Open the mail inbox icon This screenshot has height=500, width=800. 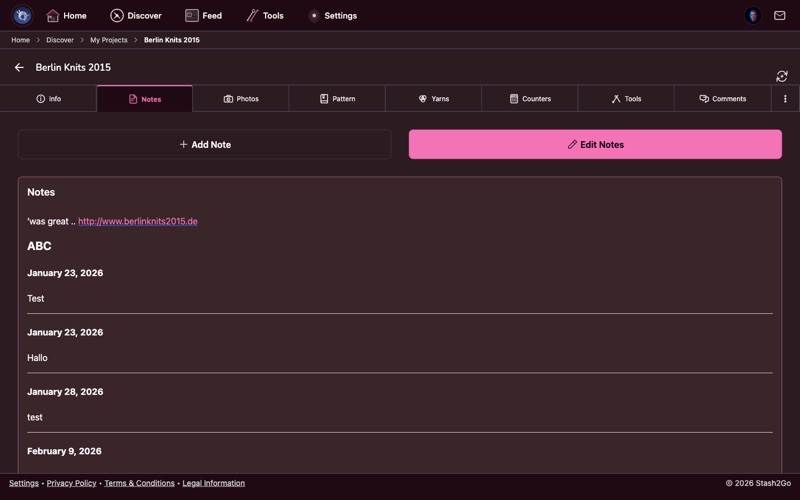click(780, 15)
